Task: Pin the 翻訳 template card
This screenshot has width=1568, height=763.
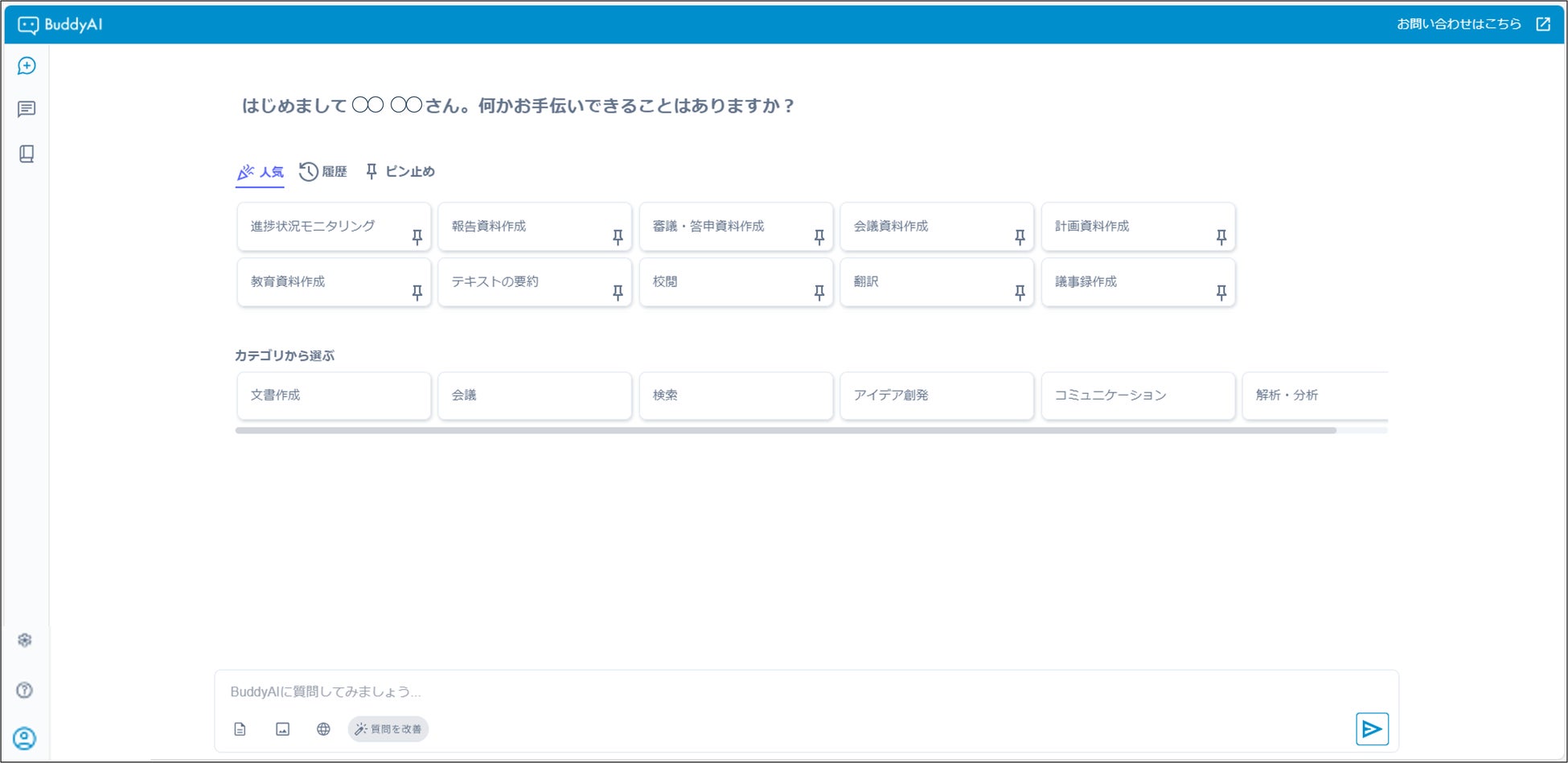Action: 1020,293
